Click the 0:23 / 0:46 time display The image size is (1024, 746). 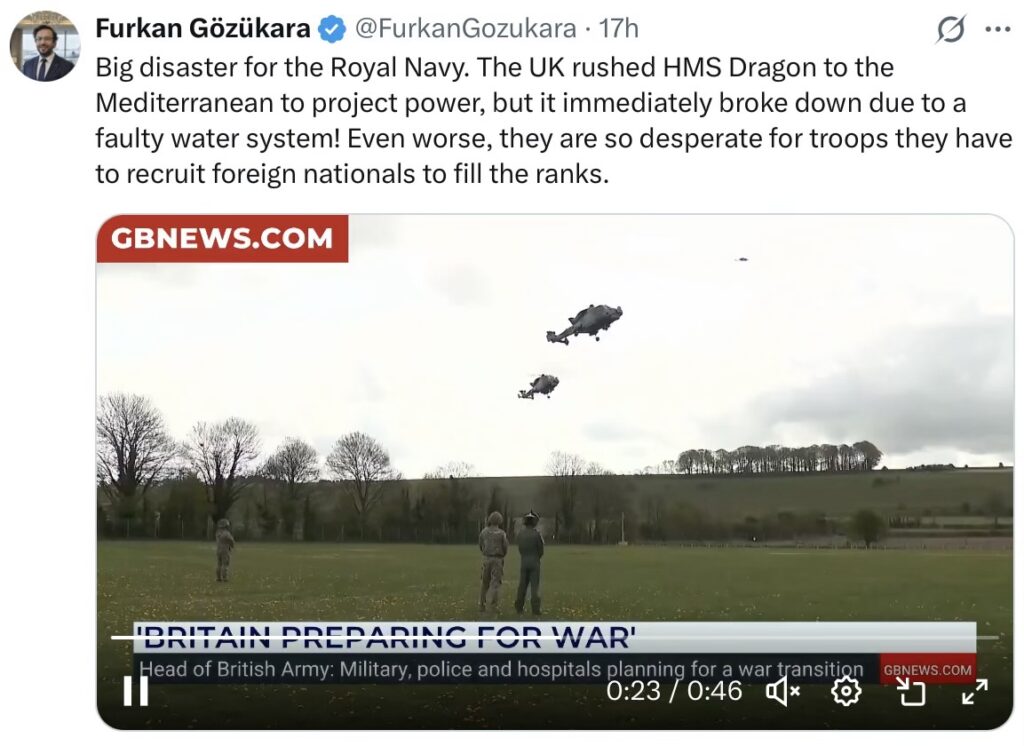[x=674, y=691]
